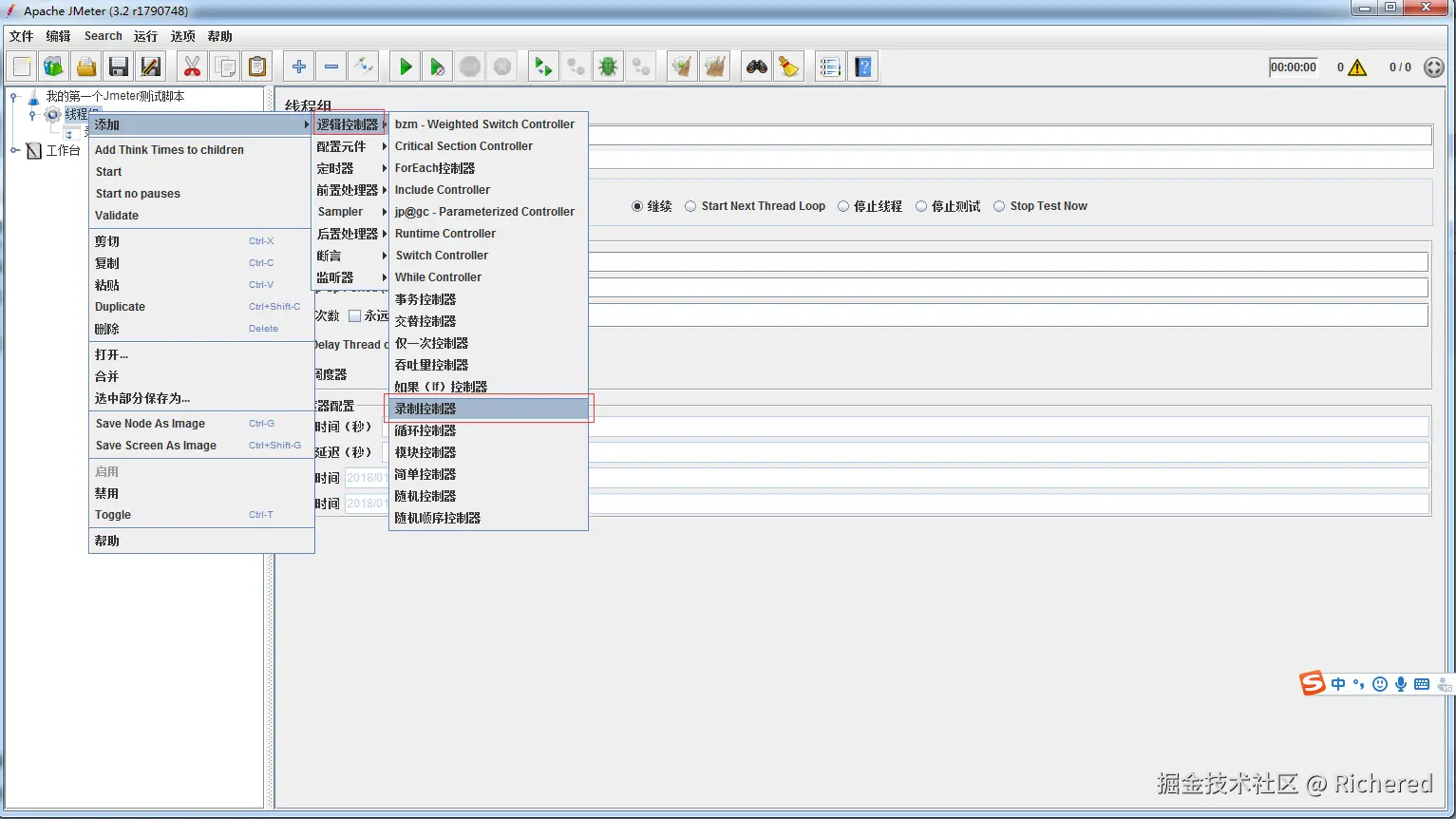Click the Toggle enable/disable toolbar icon
This screenshot has width=1456, height=819.
(364, 67)
